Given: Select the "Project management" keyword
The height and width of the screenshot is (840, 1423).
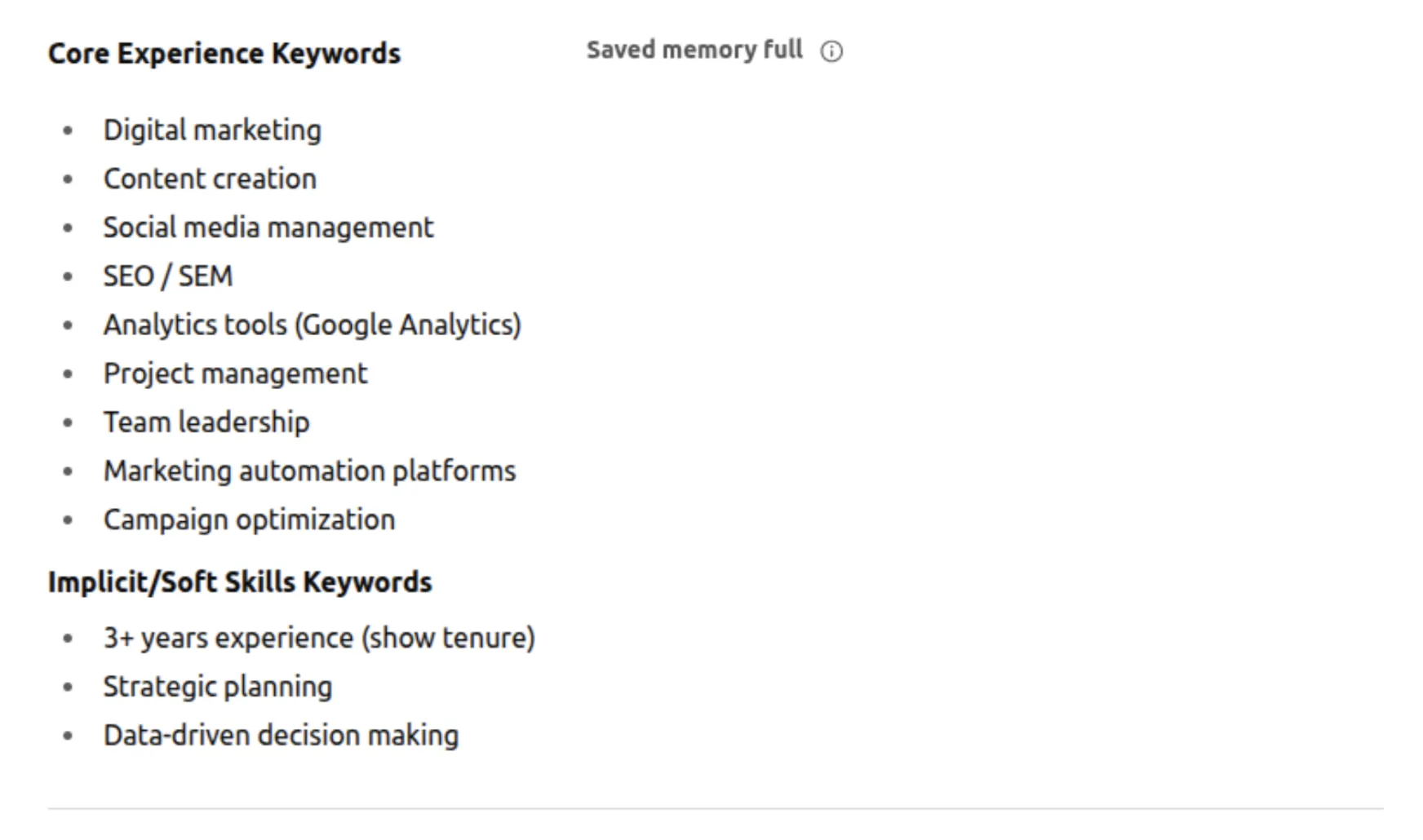Looking at the screenshot, I should tap(235, 374).
